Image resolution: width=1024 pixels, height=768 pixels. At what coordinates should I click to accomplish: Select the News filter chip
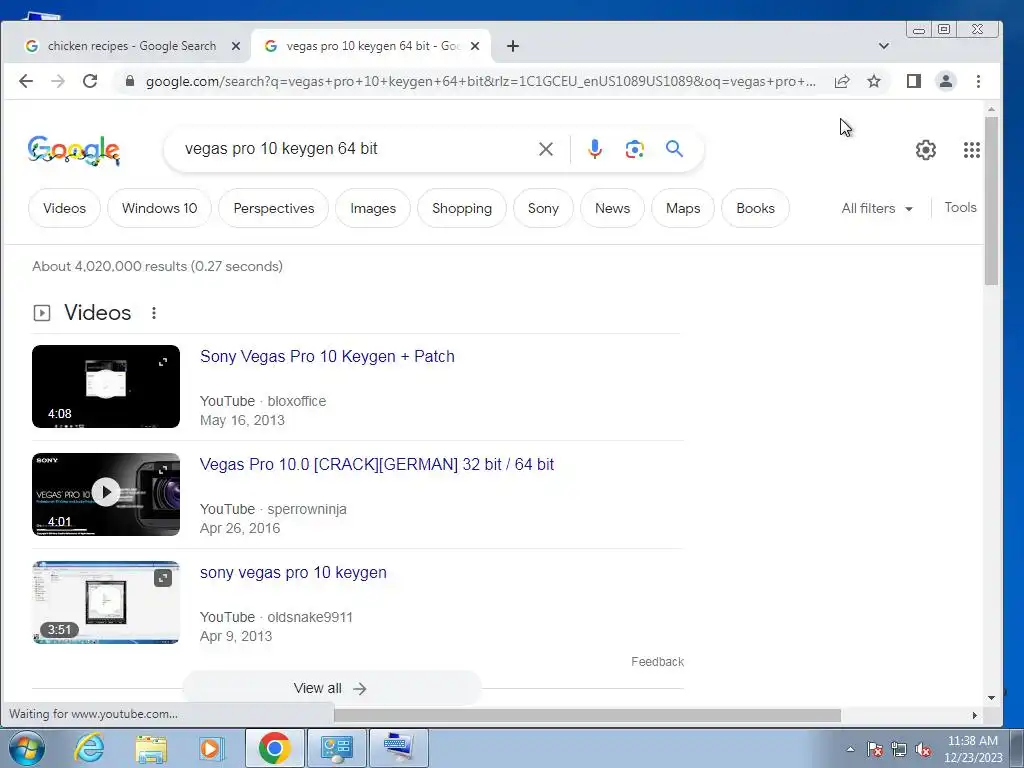(x=613, y=208)
